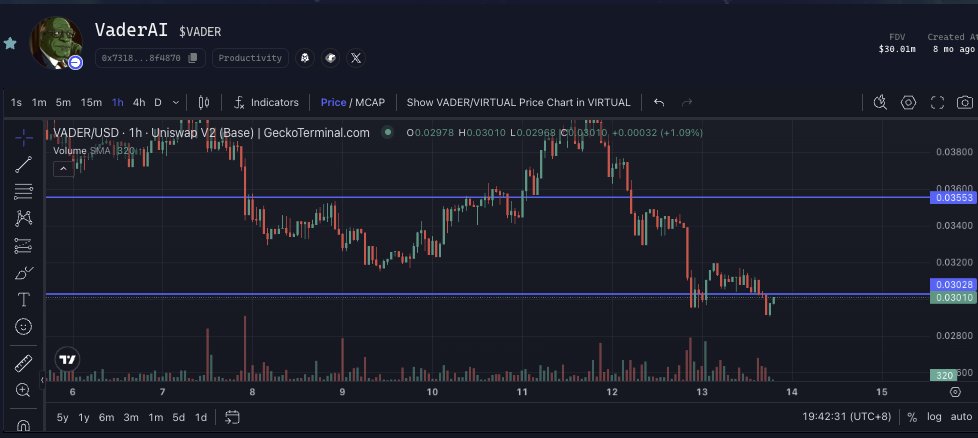Image resolution: width=978 pixels, height=438 pixels.
Task: Enter fullscreen chart mode
Action: [x=937, y=102]
